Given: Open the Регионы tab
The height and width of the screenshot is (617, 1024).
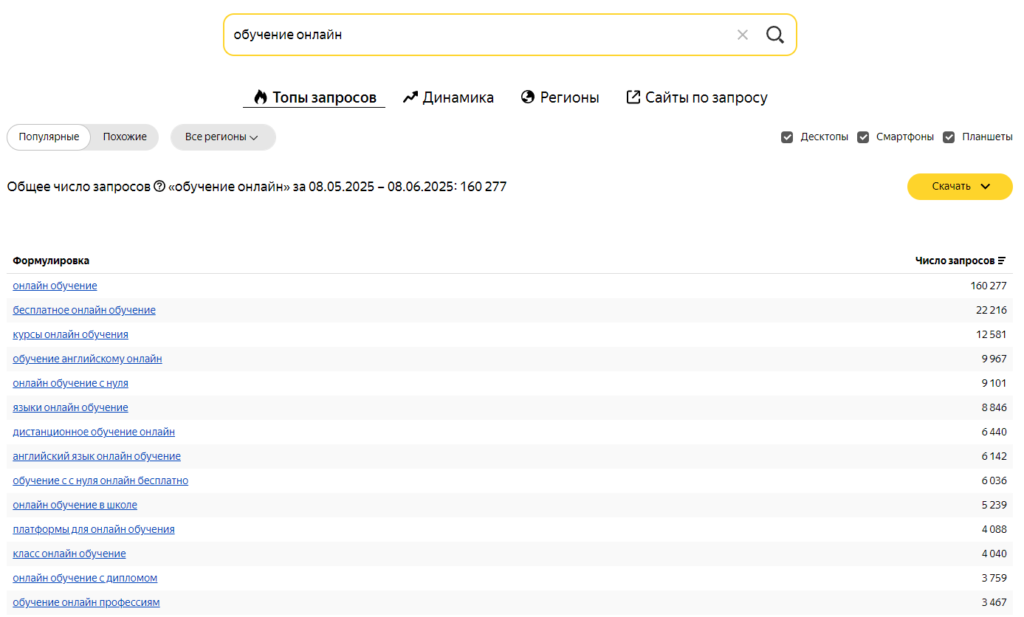Looking at the screenshot, I should (x=560, y=98).
